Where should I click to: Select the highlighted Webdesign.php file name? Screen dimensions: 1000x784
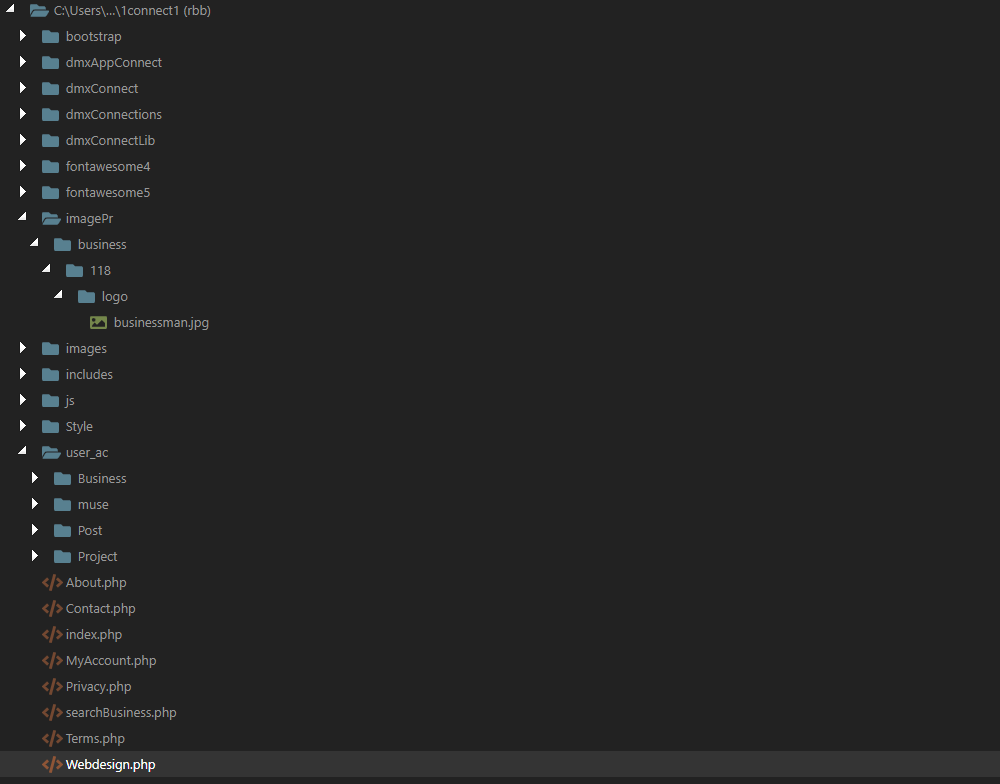[x=111, y=765]
